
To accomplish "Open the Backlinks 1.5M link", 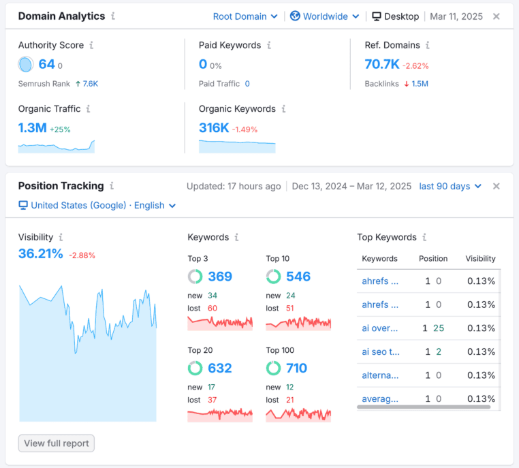I will click(x=420, y=84).
